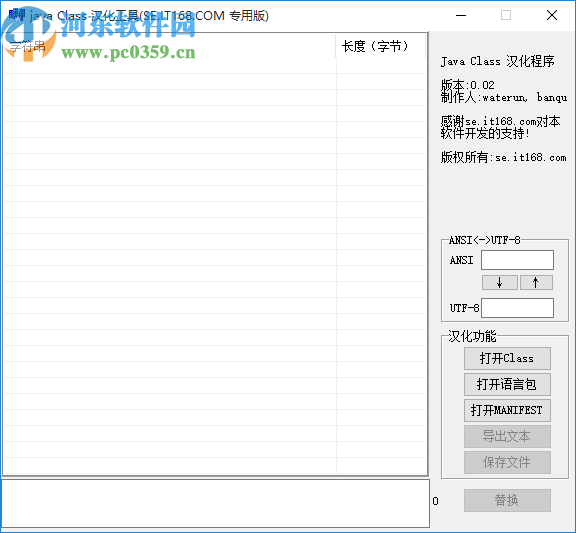
Task: Click the replacement text box at bottom
Action: (216, 503)
